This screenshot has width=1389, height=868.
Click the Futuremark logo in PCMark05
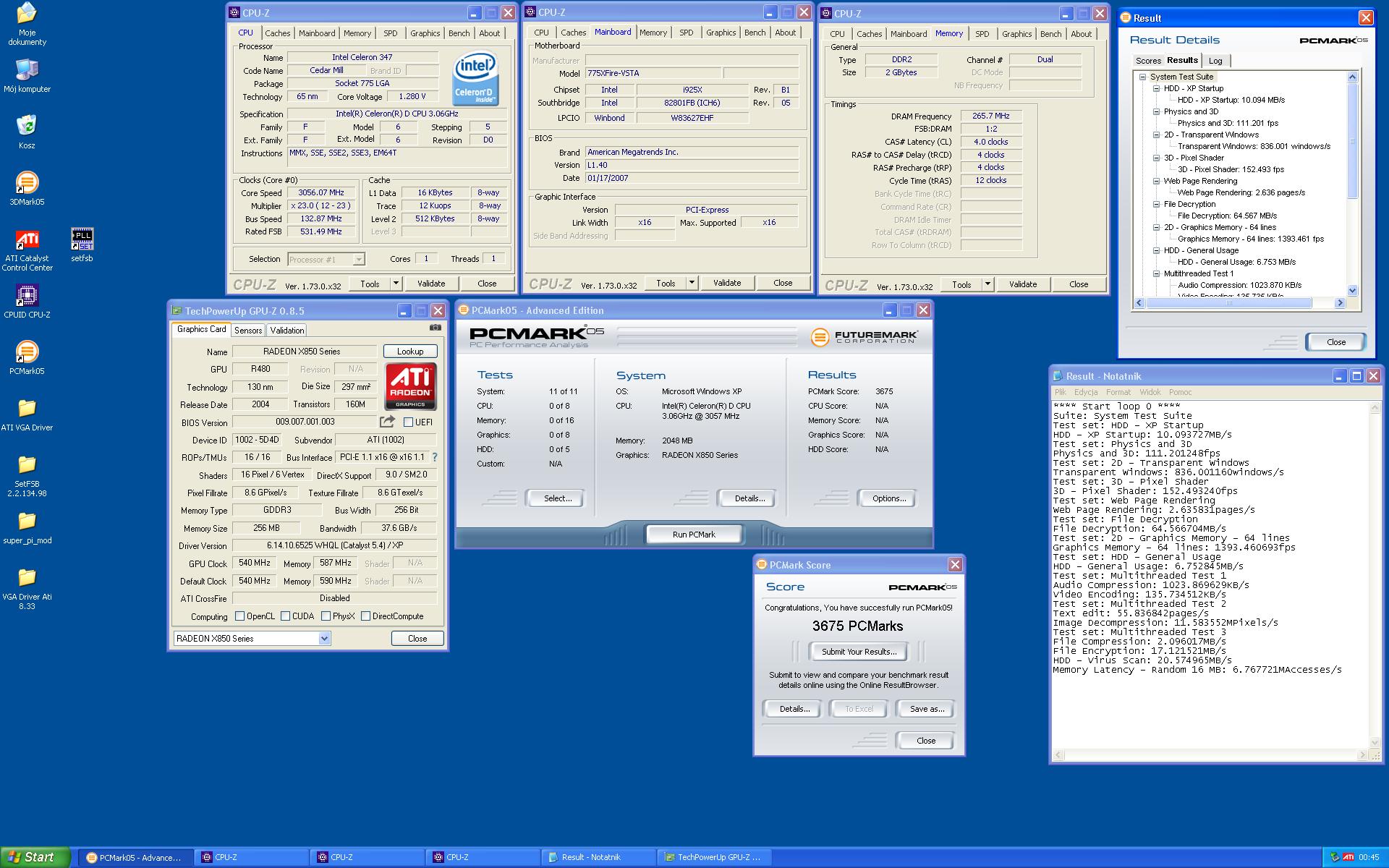tap(865, 336)
